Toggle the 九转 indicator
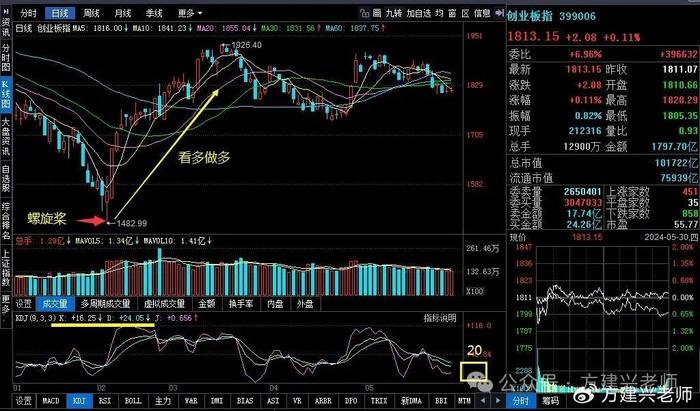Image resolution: width=700 pixels, height=411 pixels. (393, 13)
